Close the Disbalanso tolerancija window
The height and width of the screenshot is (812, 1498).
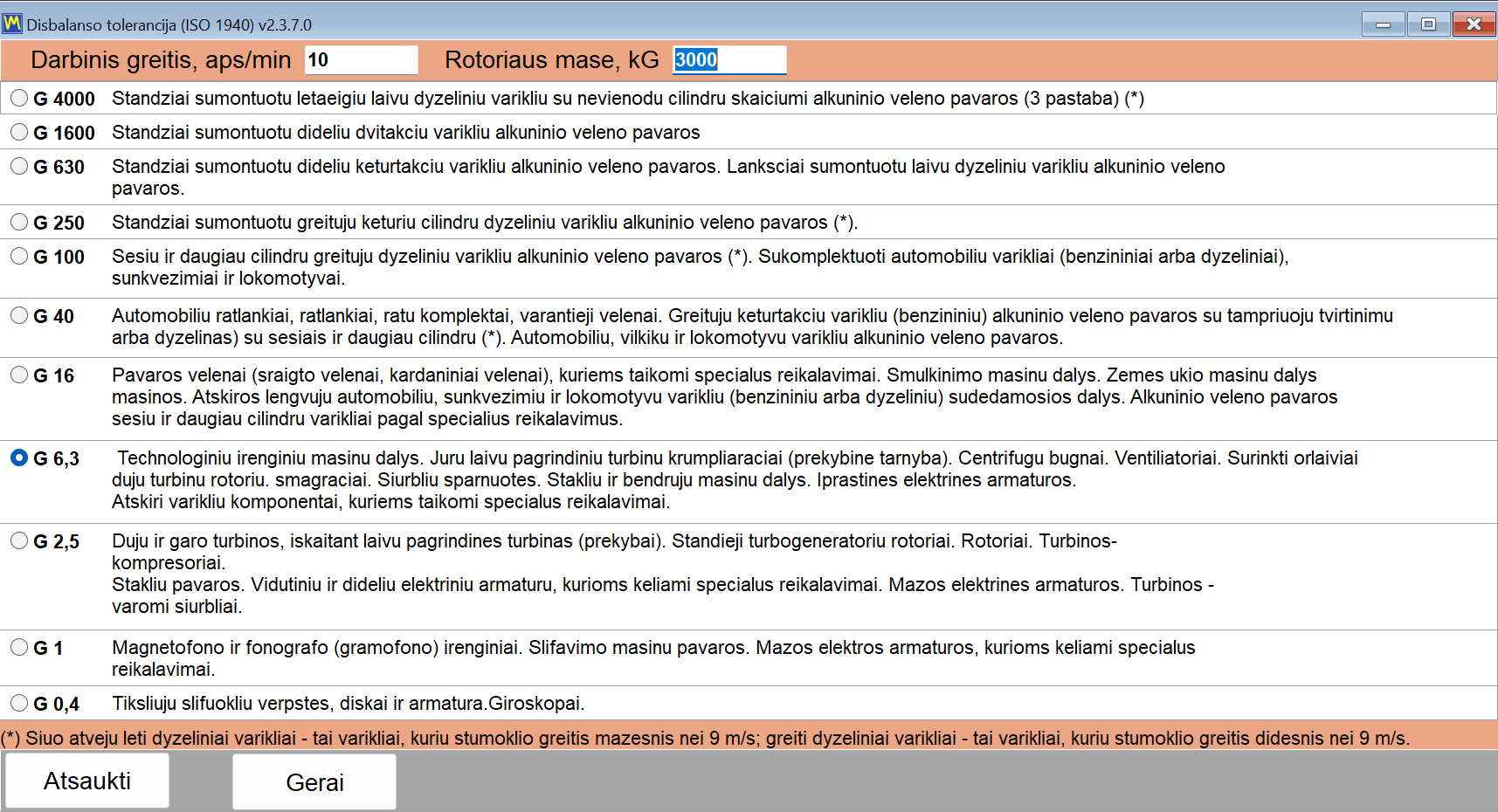coord(1474,24)
